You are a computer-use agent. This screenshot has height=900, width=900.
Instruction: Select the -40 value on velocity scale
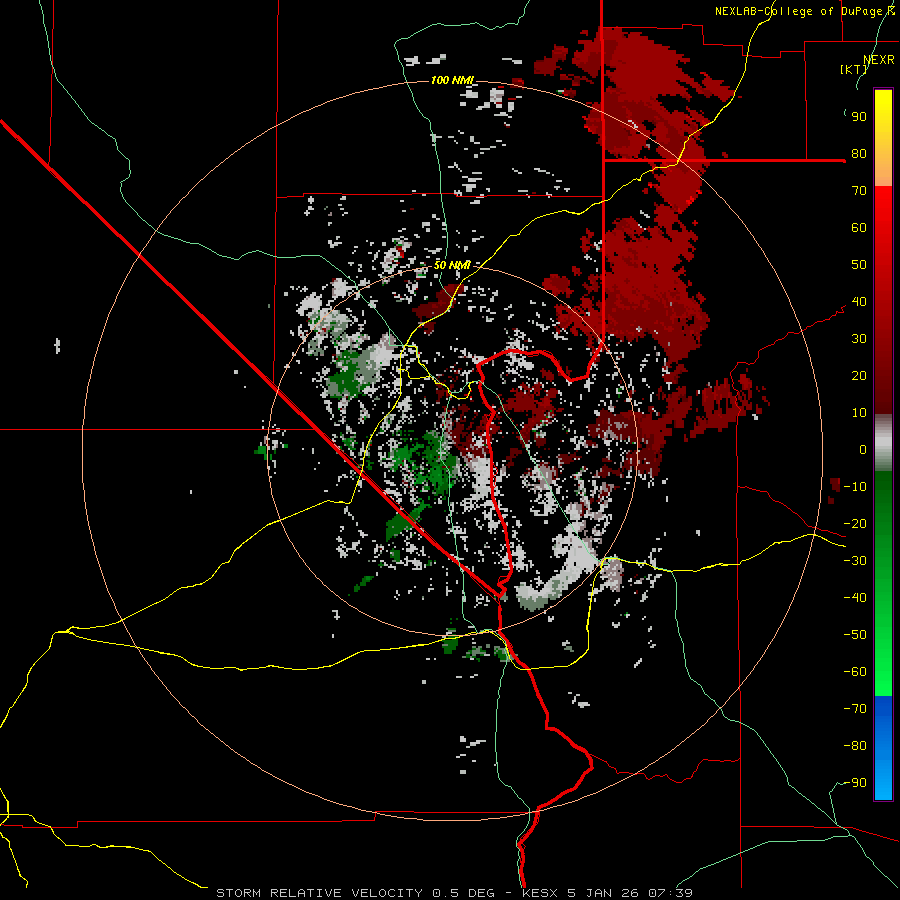point(855,598)
